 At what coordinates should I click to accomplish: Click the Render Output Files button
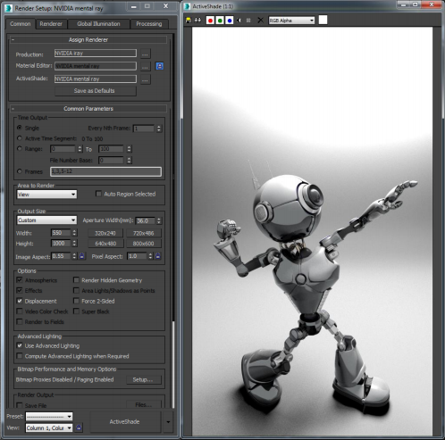click(x=144, y=405)
